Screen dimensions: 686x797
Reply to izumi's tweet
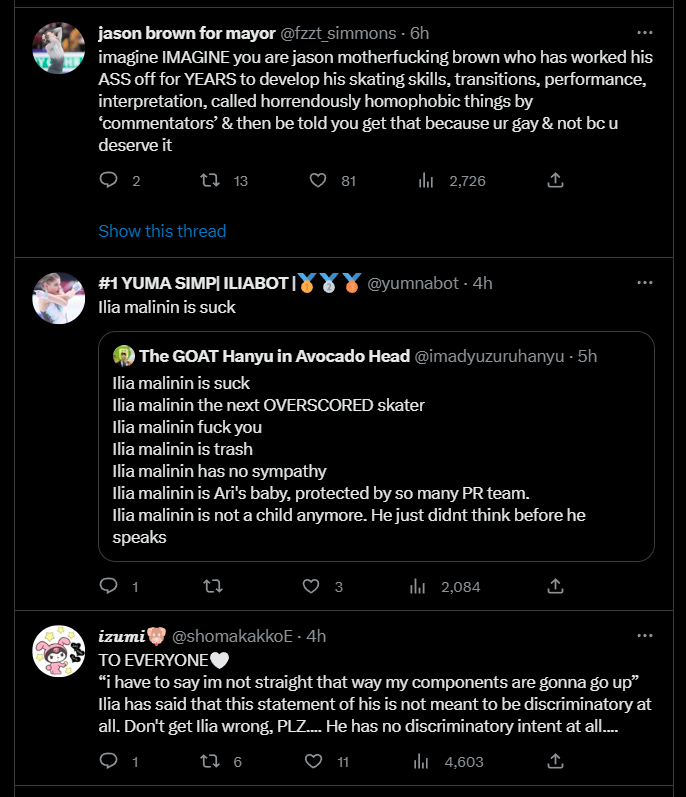click(109, 762)
